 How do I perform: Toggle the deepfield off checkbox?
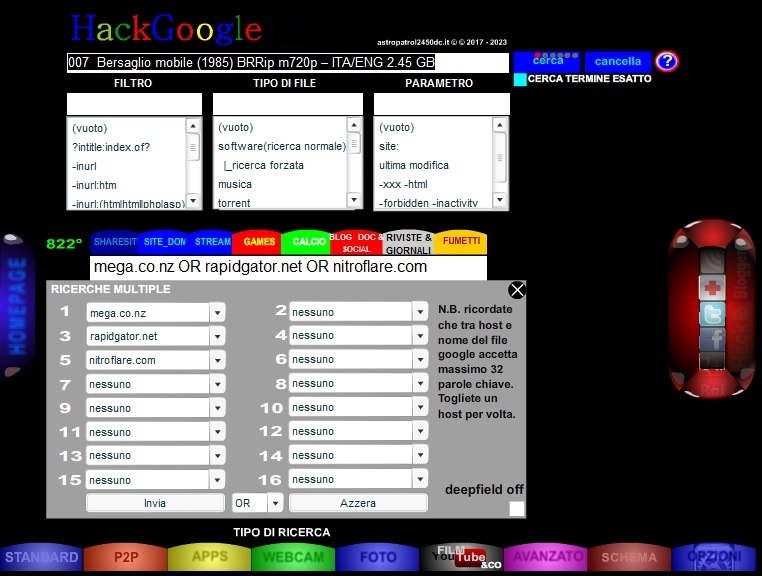[x=517, y=508]
